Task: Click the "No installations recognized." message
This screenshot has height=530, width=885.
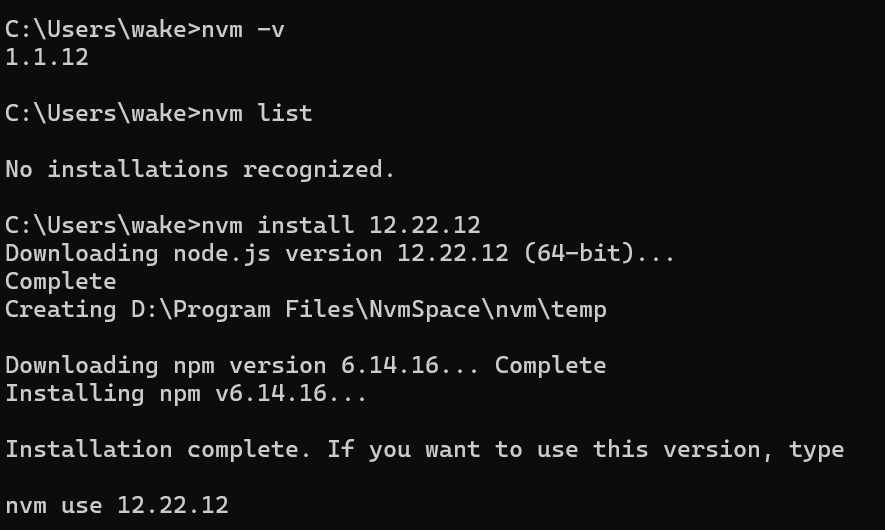Action: (200, 169)
